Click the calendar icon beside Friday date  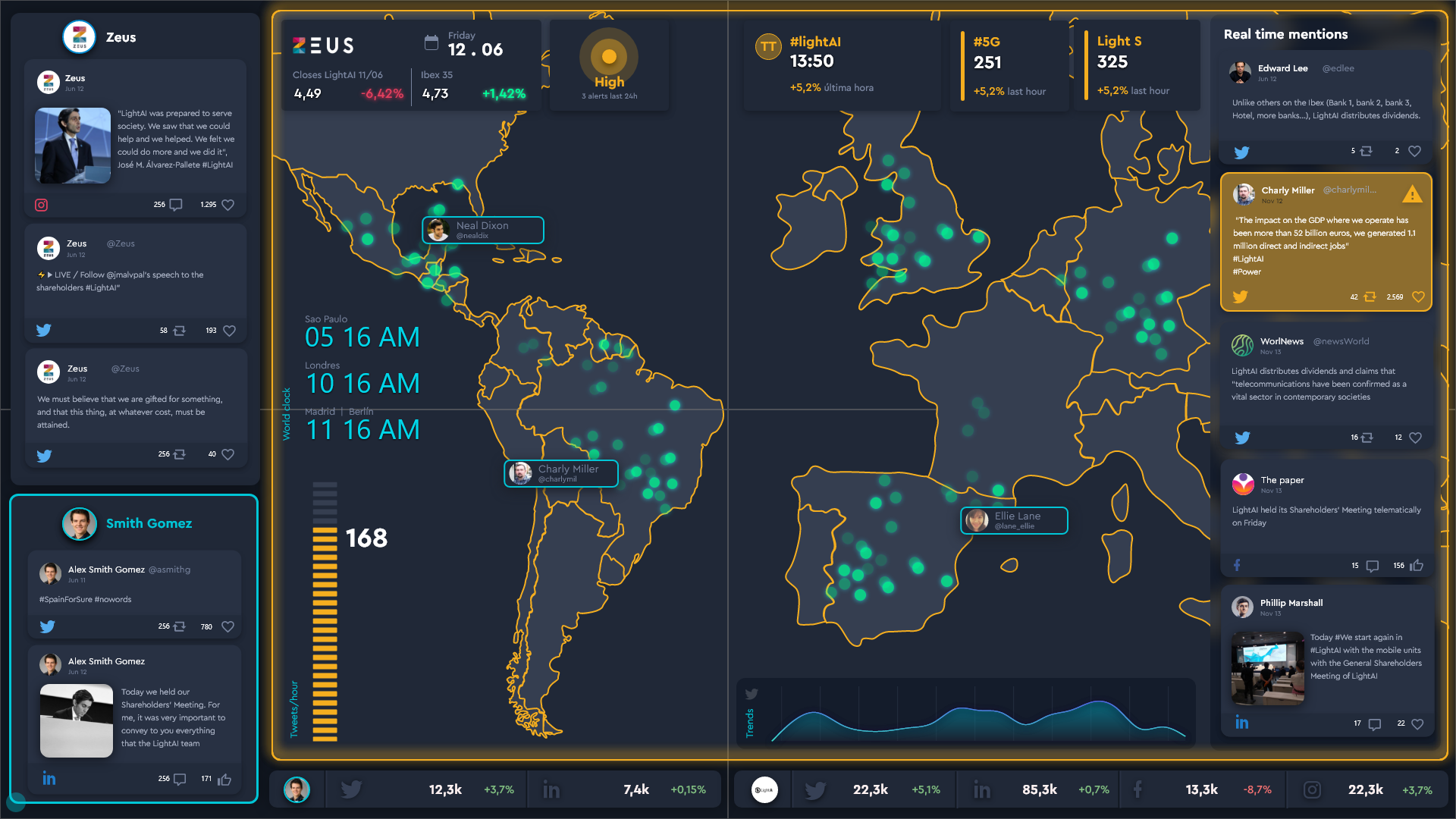click(x=431, y=43)
